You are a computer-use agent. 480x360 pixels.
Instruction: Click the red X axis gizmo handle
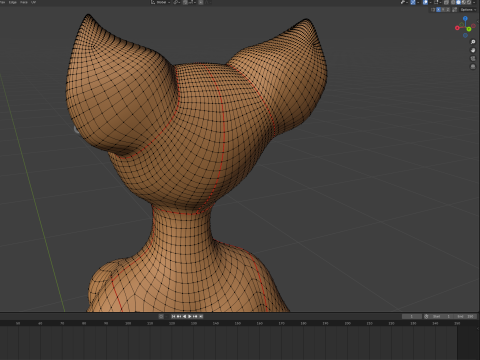tap(457, 28)
